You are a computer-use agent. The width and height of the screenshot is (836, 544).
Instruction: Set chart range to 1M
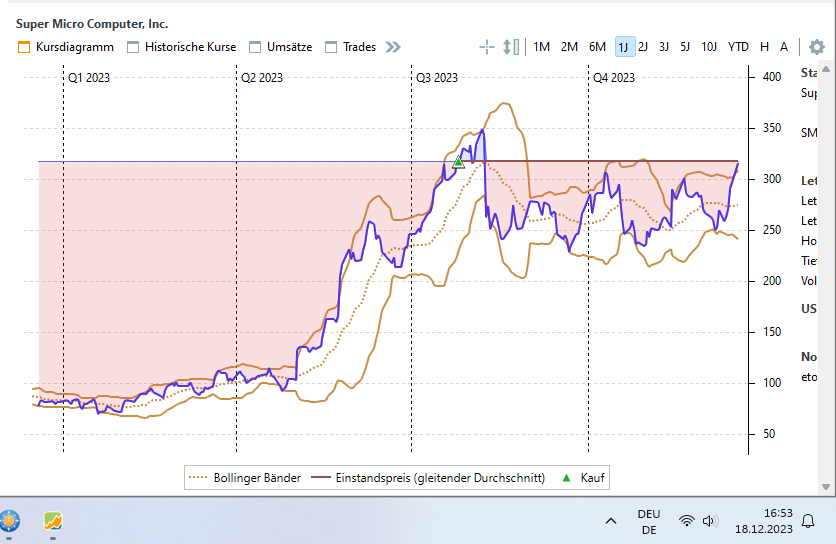[x=541, y=47]
